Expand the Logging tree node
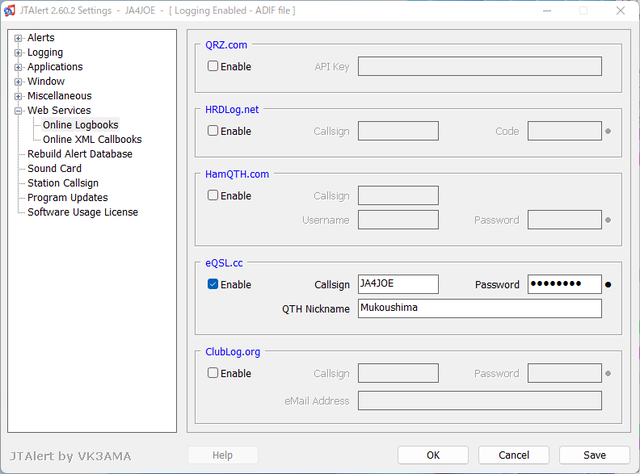Screen dimensions: 640x474 [x=18, y=53]
